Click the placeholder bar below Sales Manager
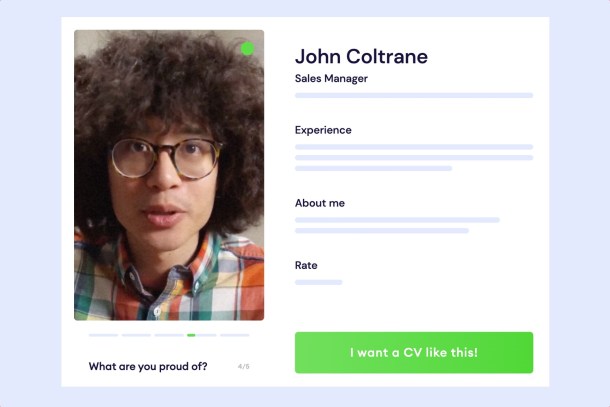The image size is (610, 407). 414,95
